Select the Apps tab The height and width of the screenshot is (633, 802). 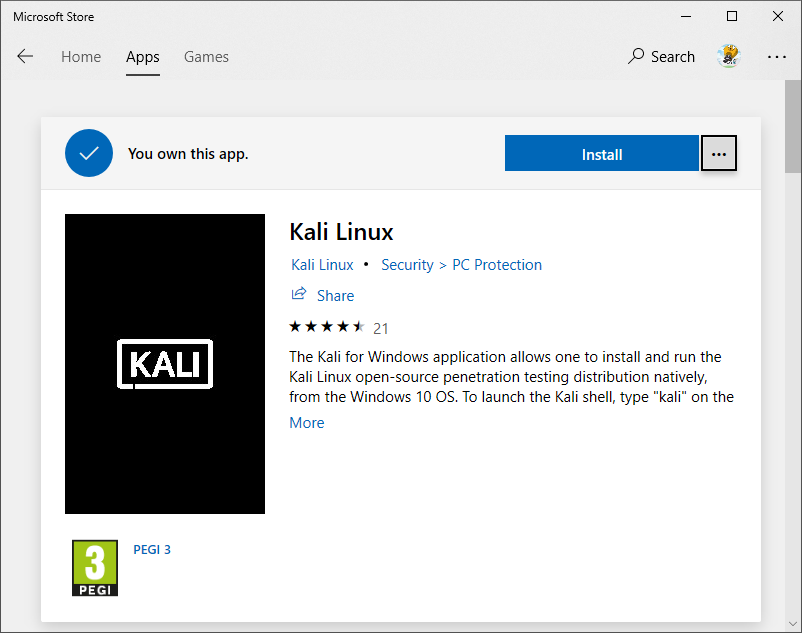tap(143, 57)
